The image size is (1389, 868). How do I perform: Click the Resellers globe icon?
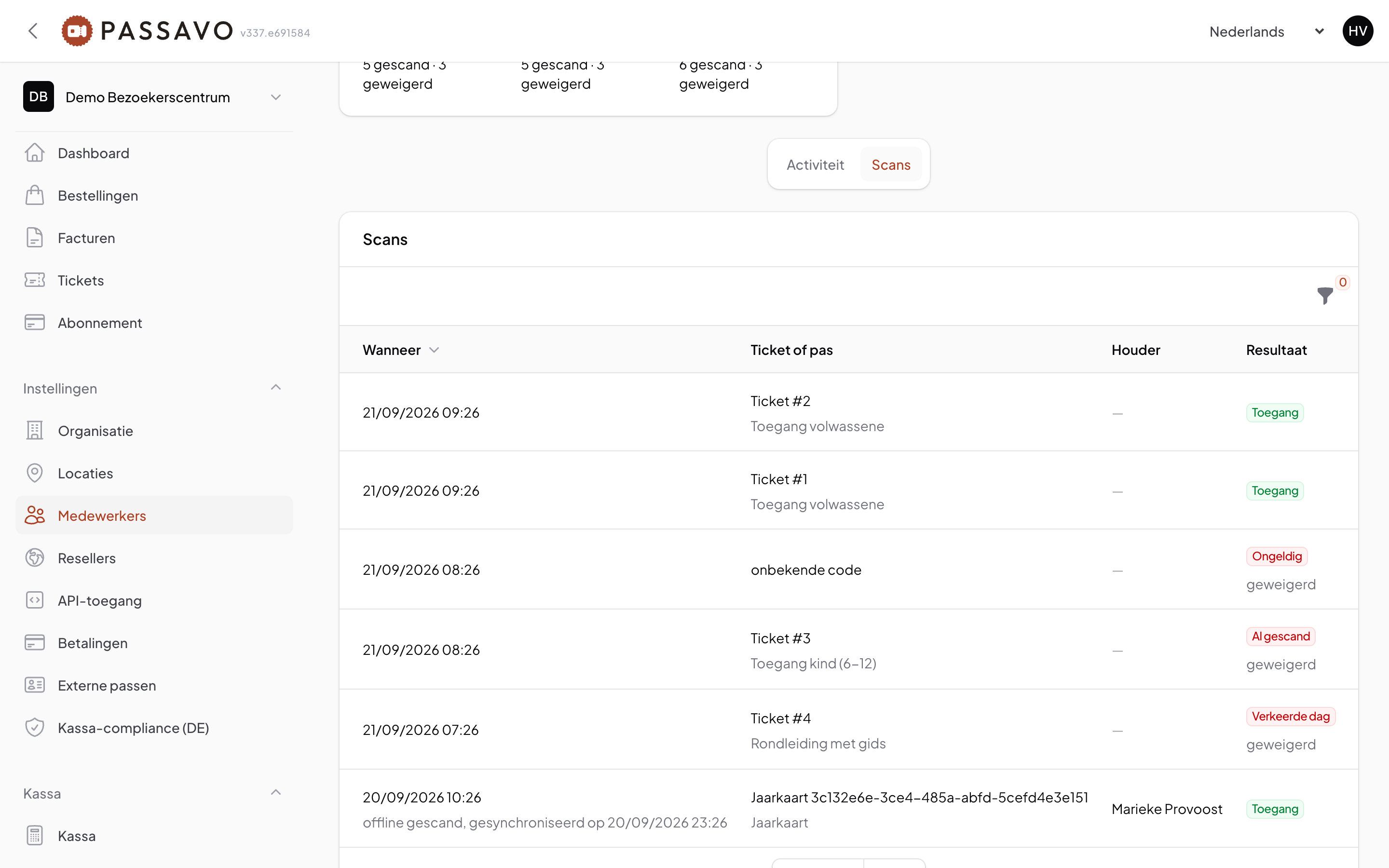[x=34, y=558]
